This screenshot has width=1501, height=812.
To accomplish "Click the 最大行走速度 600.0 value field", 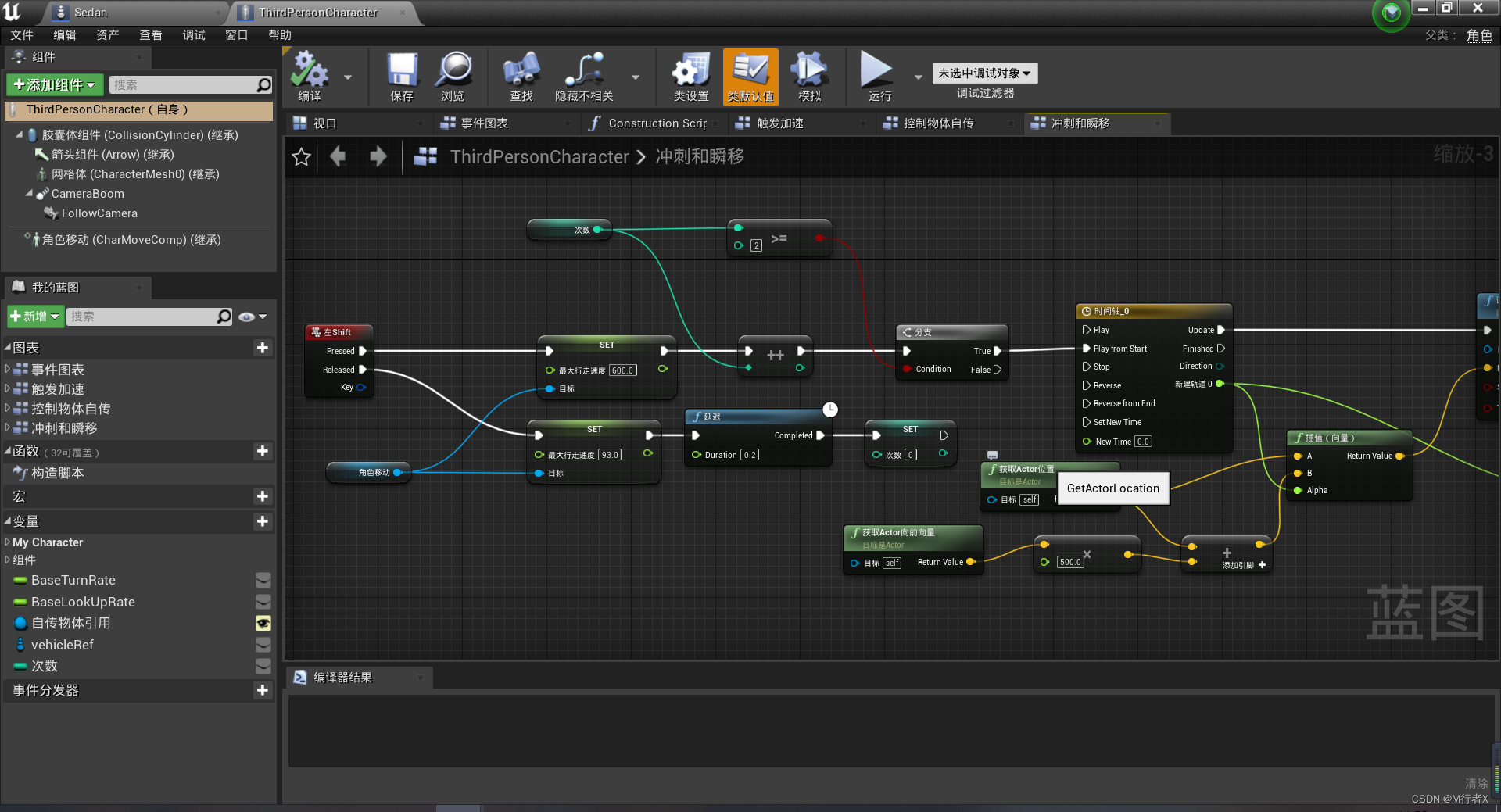I will pos(623,370).
